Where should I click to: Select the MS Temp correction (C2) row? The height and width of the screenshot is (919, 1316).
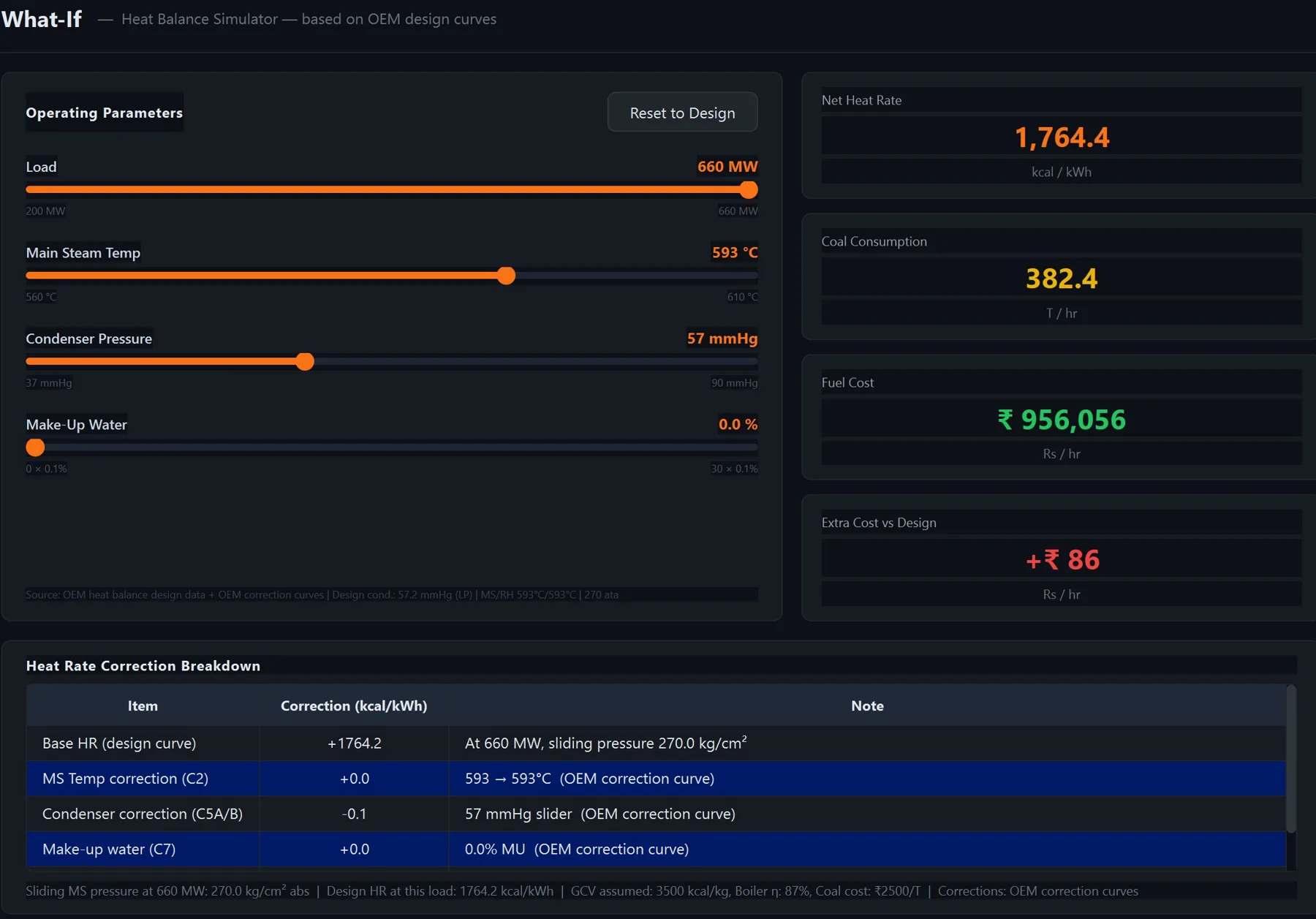click(x=656, y=779)
